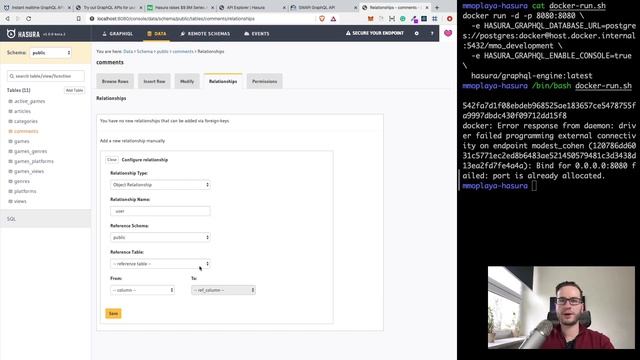
Task: Open the categories table
Action: (26, 121)
